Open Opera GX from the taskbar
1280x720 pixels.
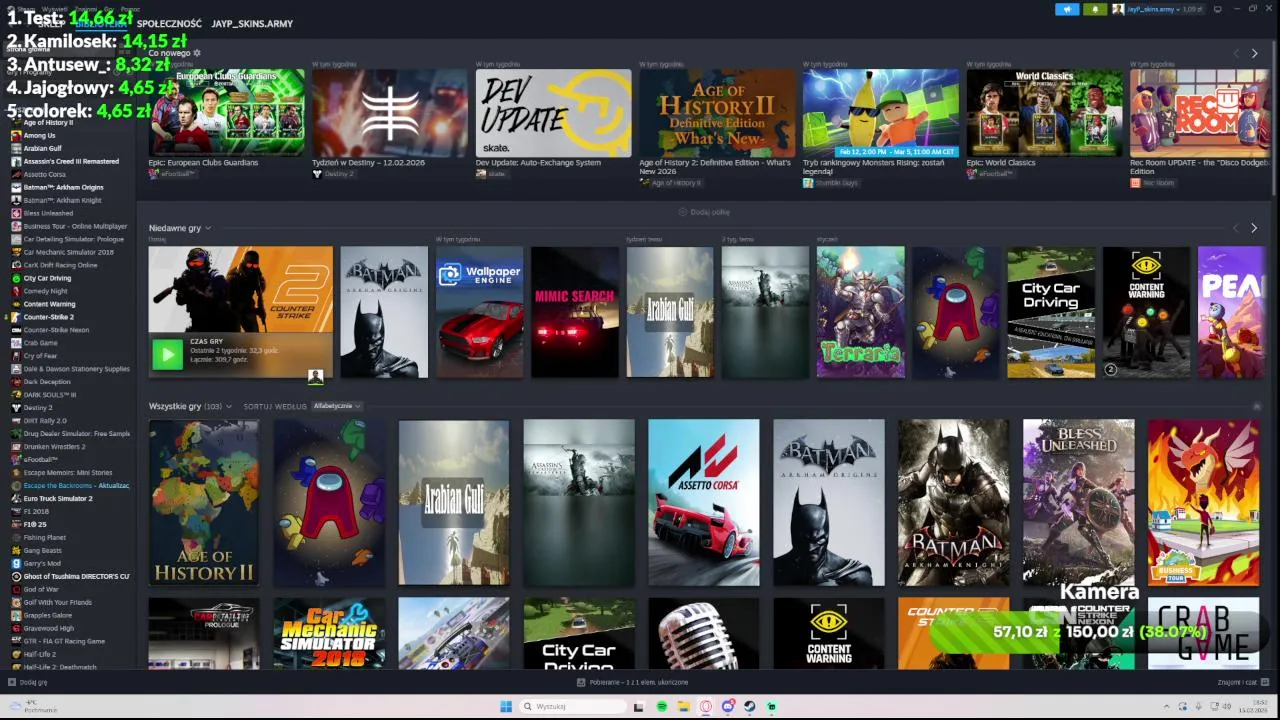pyautogui.click(x=706, y=707)
